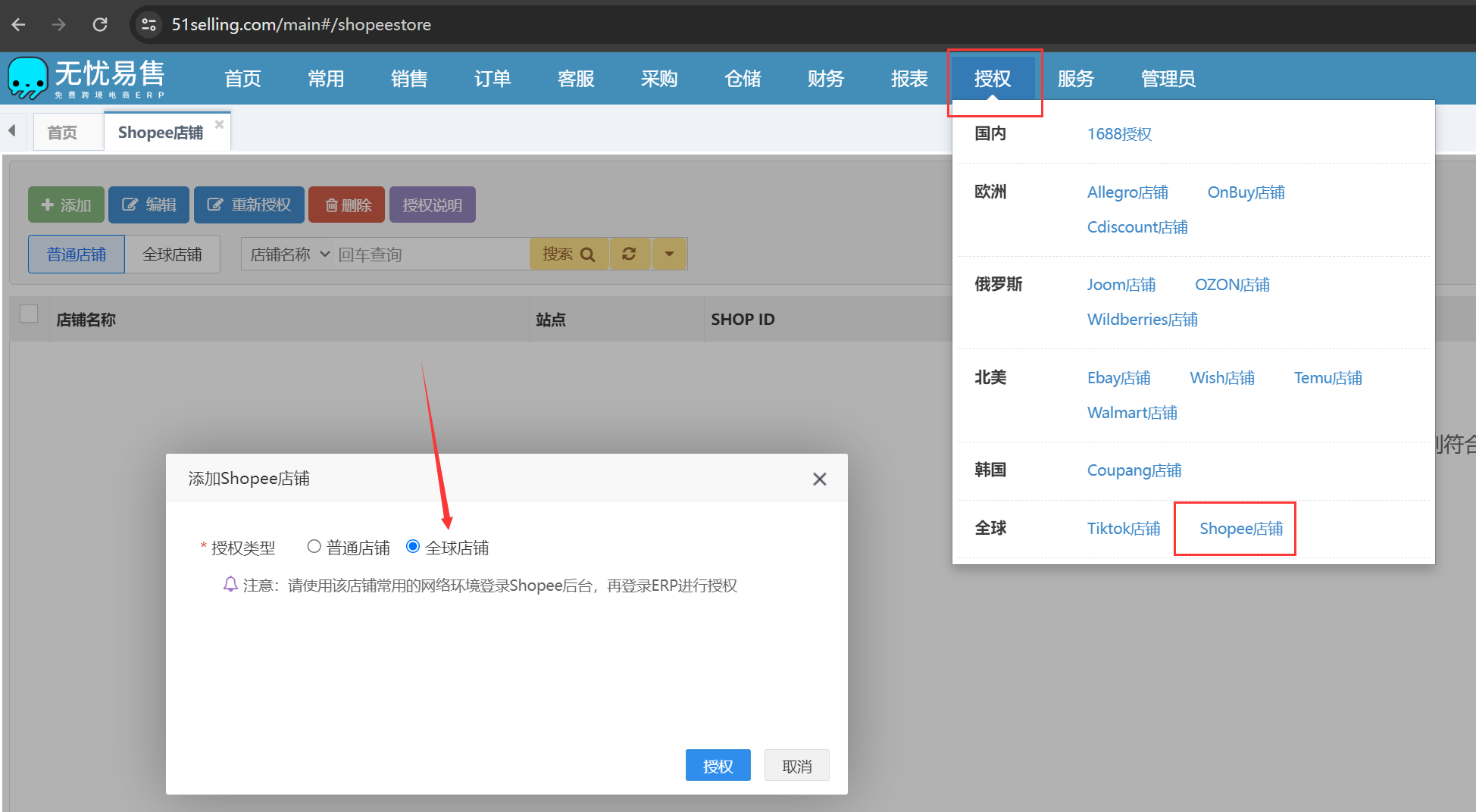Close the Shopee店铺 tab with its X
Screen dimensions: 1476x812
(219, 124)
